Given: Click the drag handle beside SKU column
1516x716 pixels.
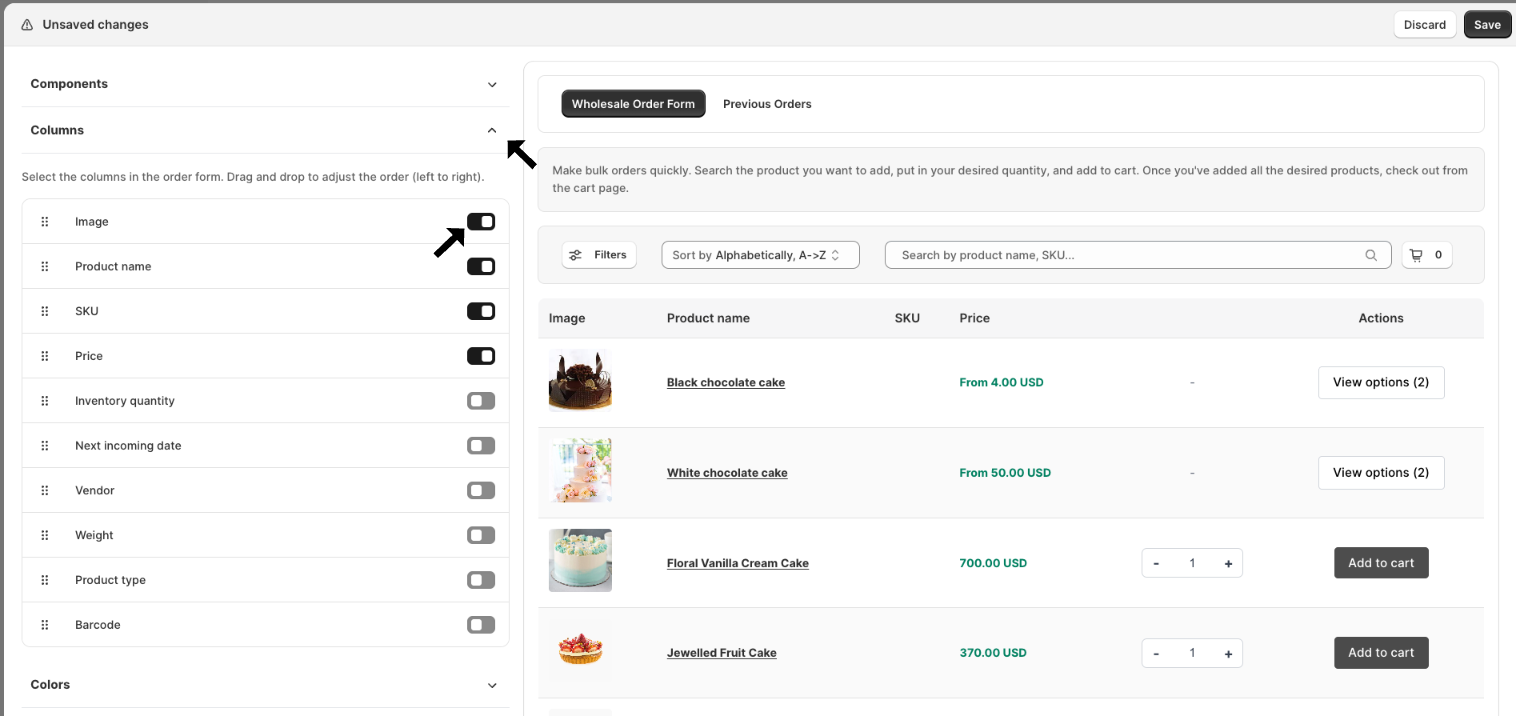Looking at the screenshot, I should [x=44, y=312].
